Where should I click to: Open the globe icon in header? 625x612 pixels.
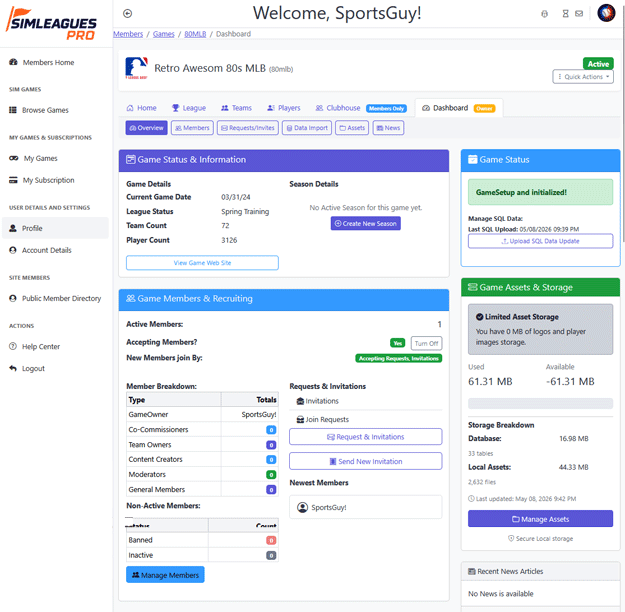click(544, 14)
